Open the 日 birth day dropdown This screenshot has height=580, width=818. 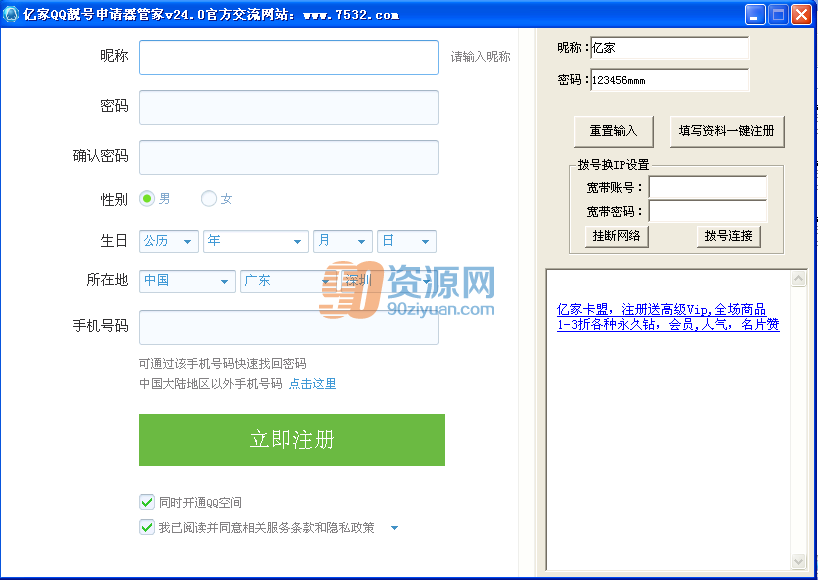point(407,241)
